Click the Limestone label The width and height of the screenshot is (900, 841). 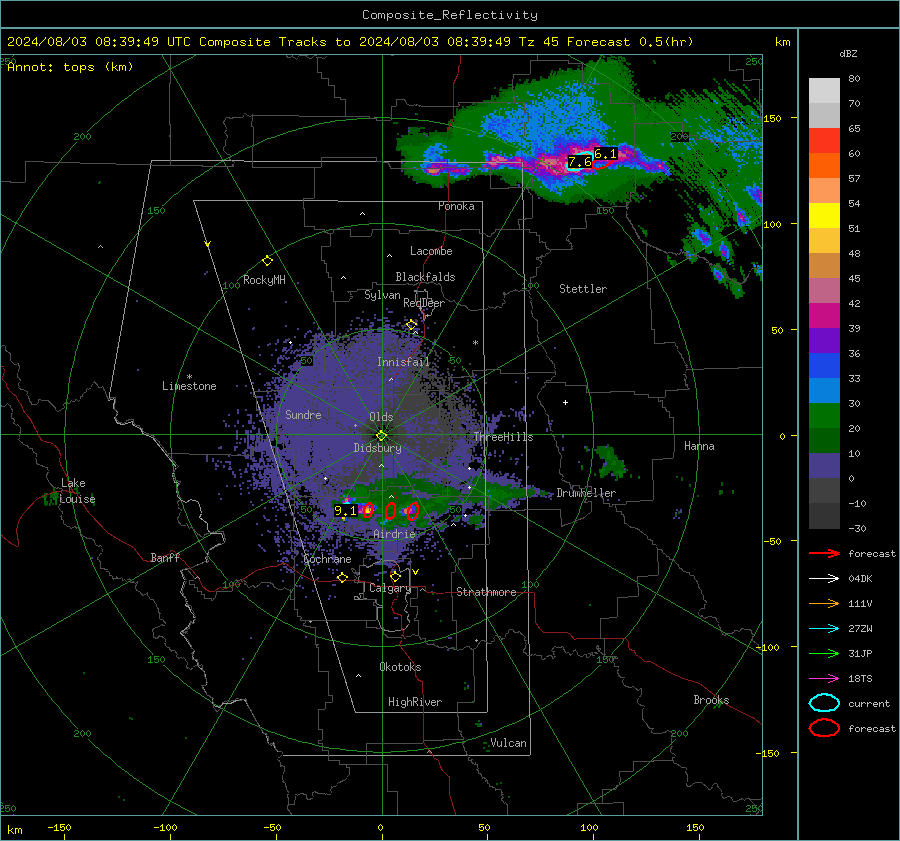click(189, 386)
